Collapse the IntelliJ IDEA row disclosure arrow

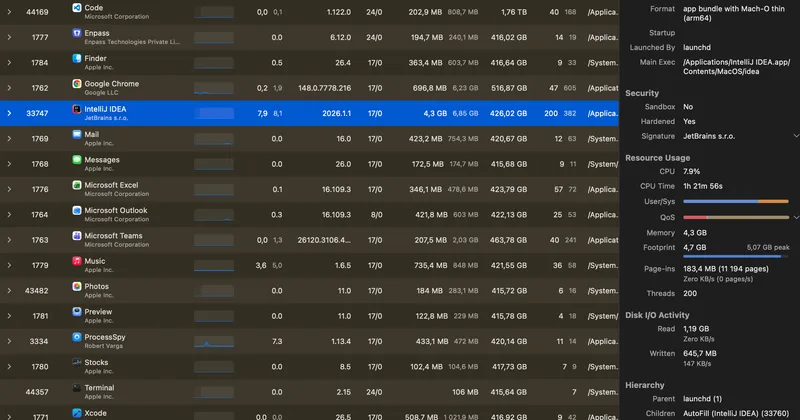pyautogui.click(x=9, y=113)
